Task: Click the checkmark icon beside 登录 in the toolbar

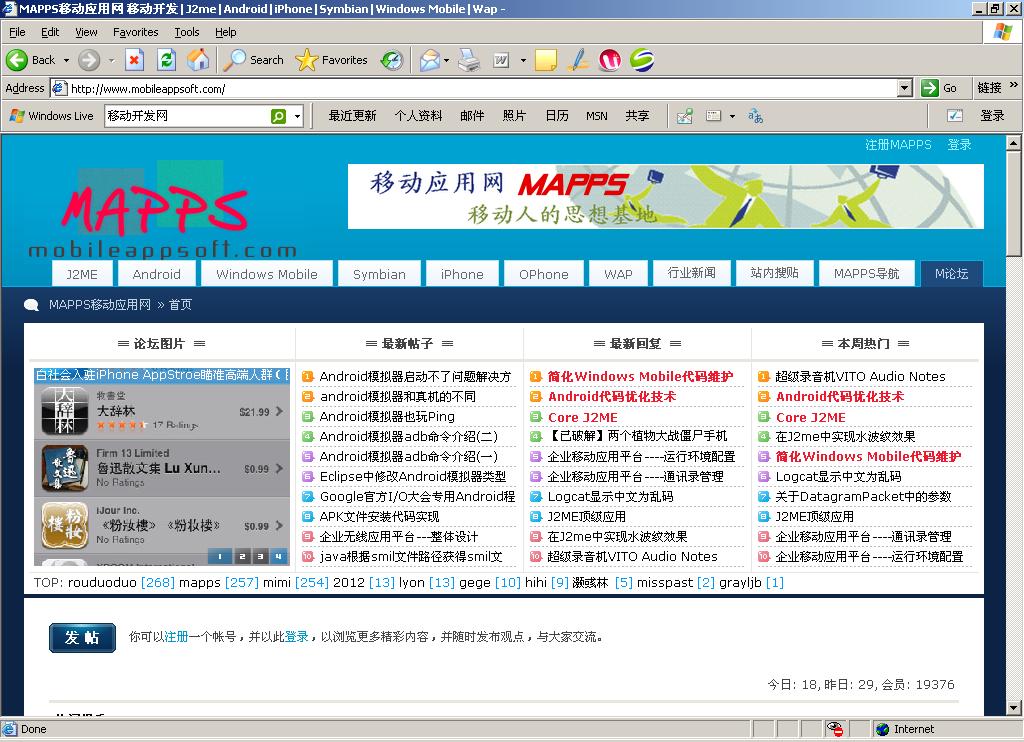Action: point(955,116)
